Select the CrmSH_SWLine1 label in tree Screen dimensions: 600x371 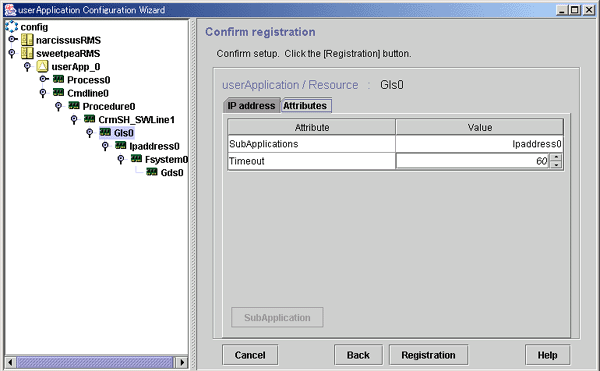pyautogui.click(x=137, y=120)
